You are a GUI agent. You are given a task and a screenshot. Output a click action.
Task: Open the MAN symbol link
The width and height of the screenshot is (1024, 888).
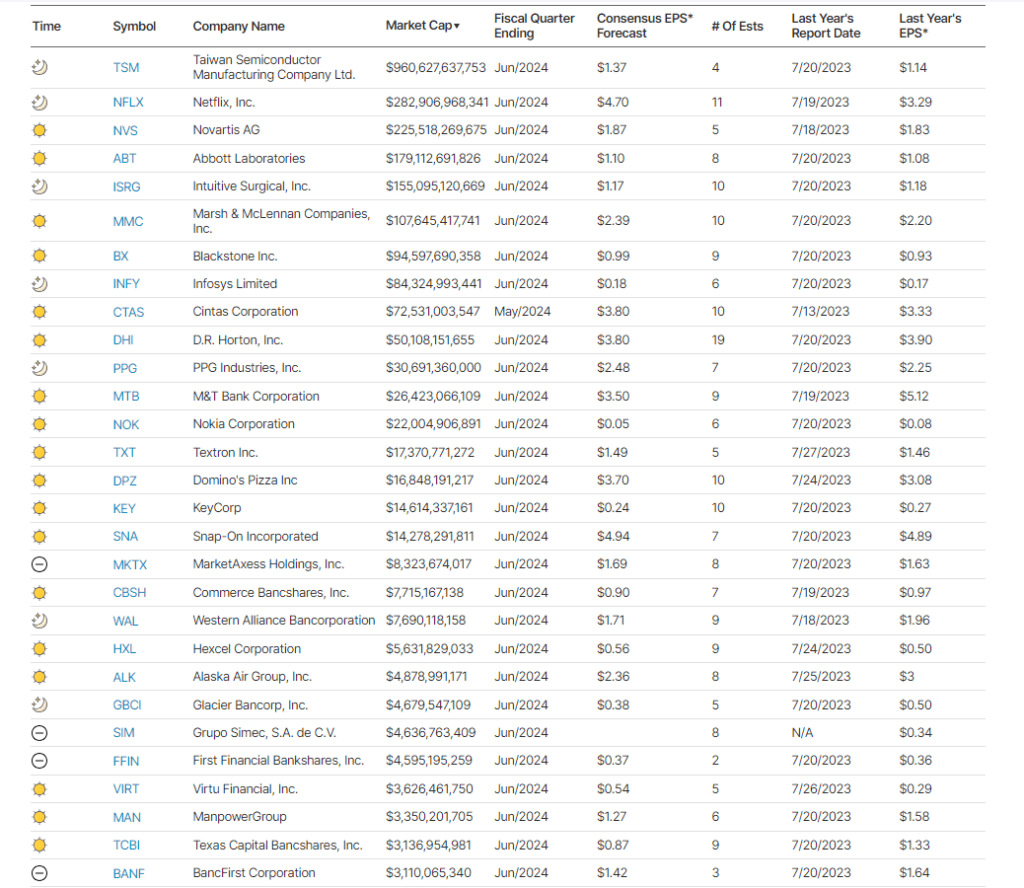tap(127, 817)
